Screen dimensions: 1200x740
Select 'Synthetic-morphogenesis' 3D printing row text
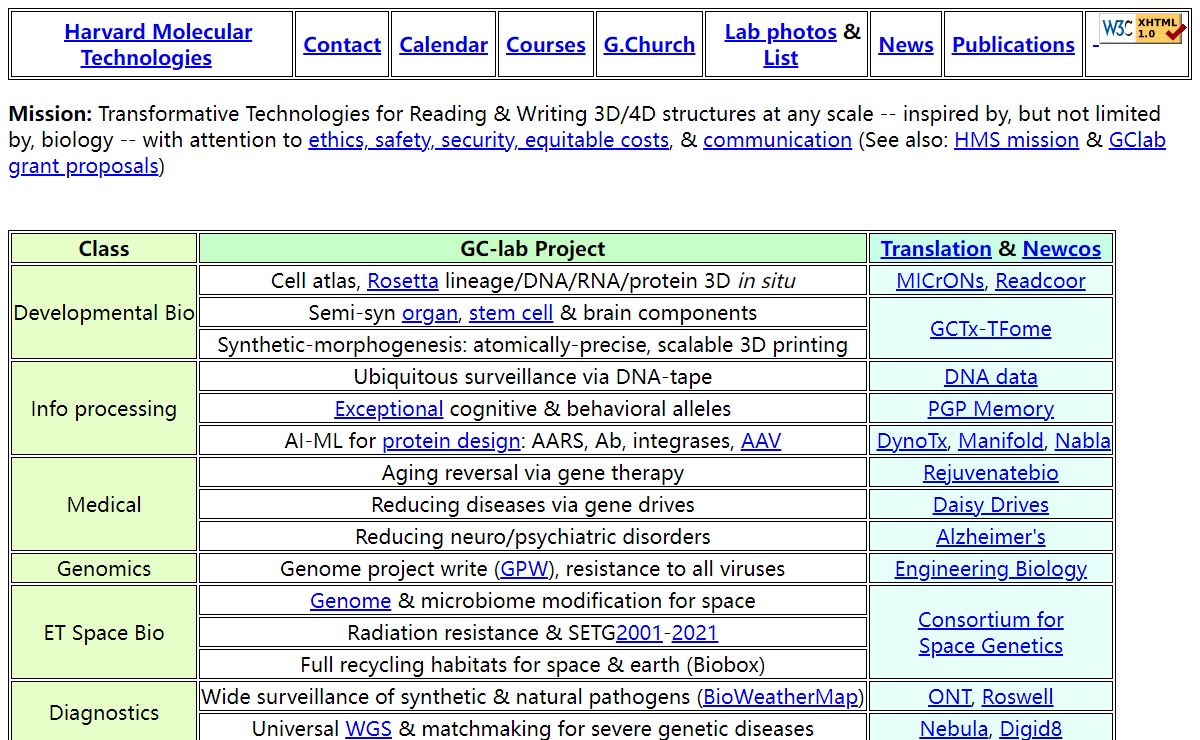533,345
